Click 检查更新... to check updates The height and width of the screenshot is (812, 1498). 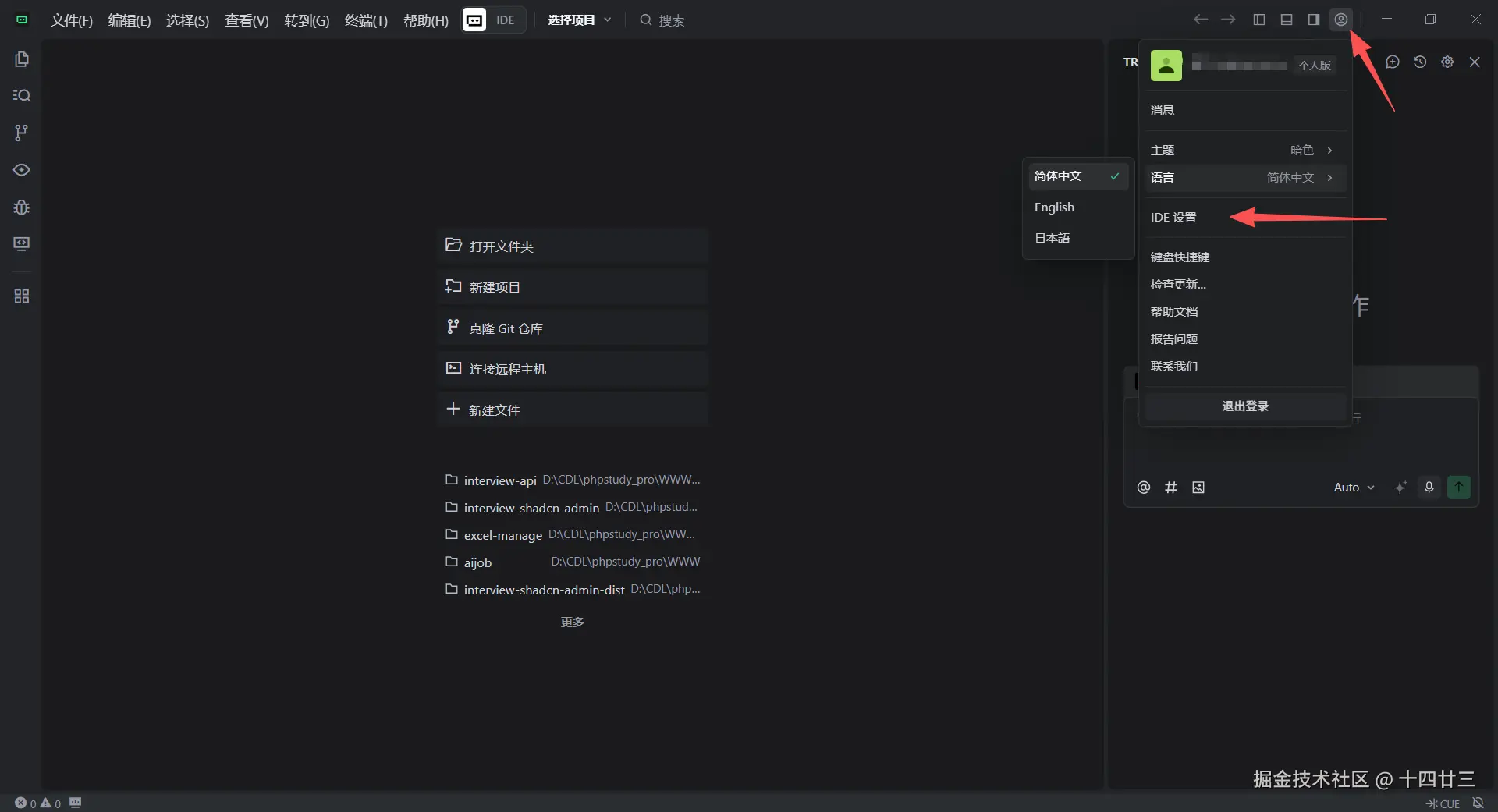coord(1245,284)
